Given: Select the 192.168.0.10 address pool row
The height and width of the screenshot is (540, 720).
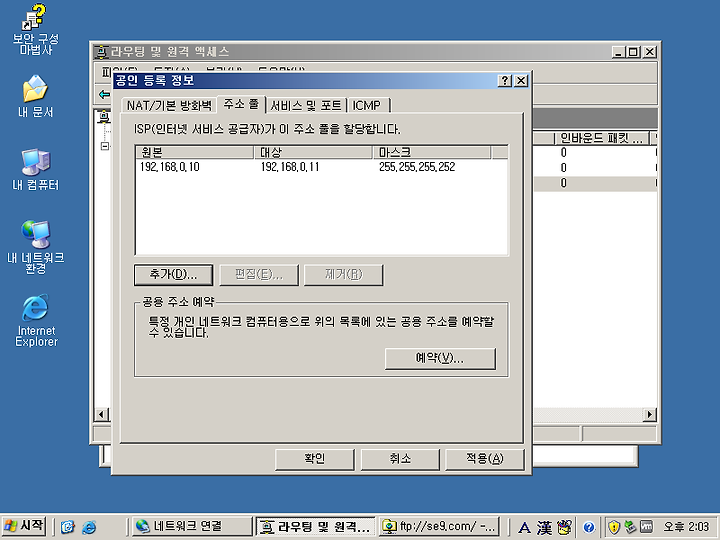Looking at the screenshot, I should tap(321, 167).
